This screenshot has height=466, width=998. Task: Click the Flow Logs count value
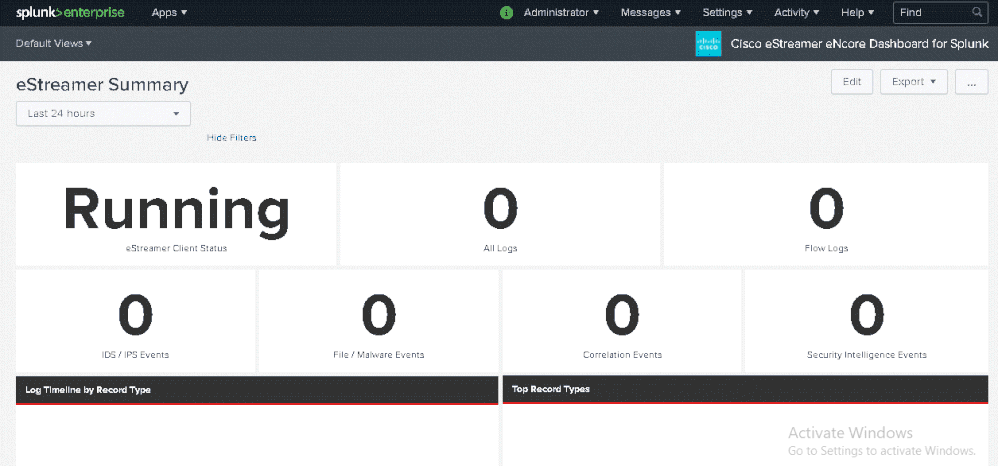(826, 209)
